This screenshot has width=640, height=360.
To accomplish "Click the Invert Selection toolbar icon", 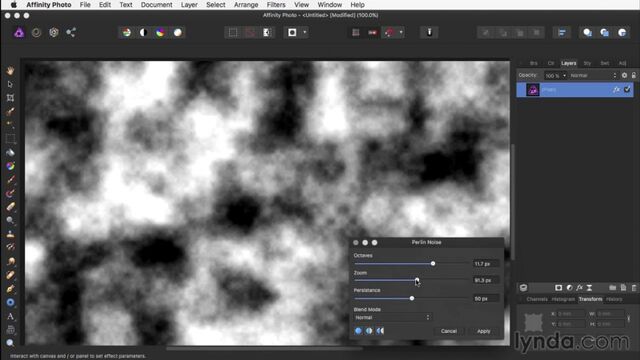I will pos(267,33).
